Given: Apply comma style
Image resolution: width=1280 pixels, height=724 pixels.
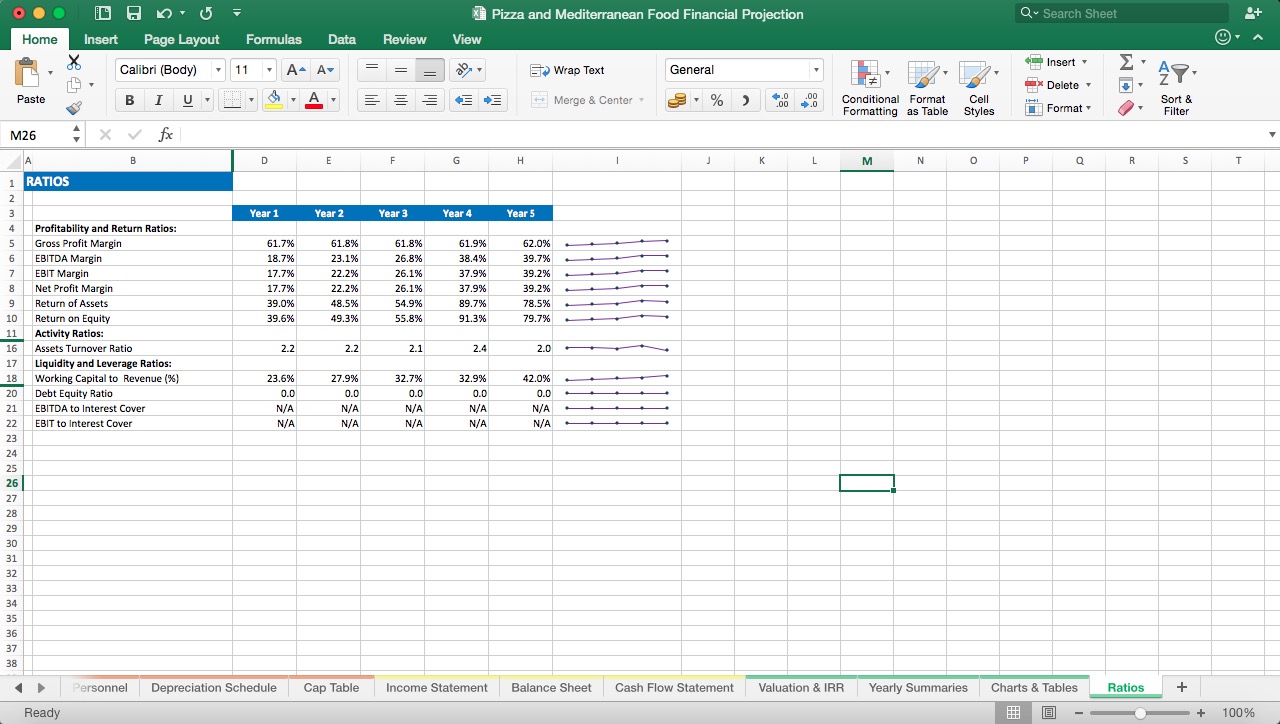Looking at the screenshot, I should pos(745,100).
